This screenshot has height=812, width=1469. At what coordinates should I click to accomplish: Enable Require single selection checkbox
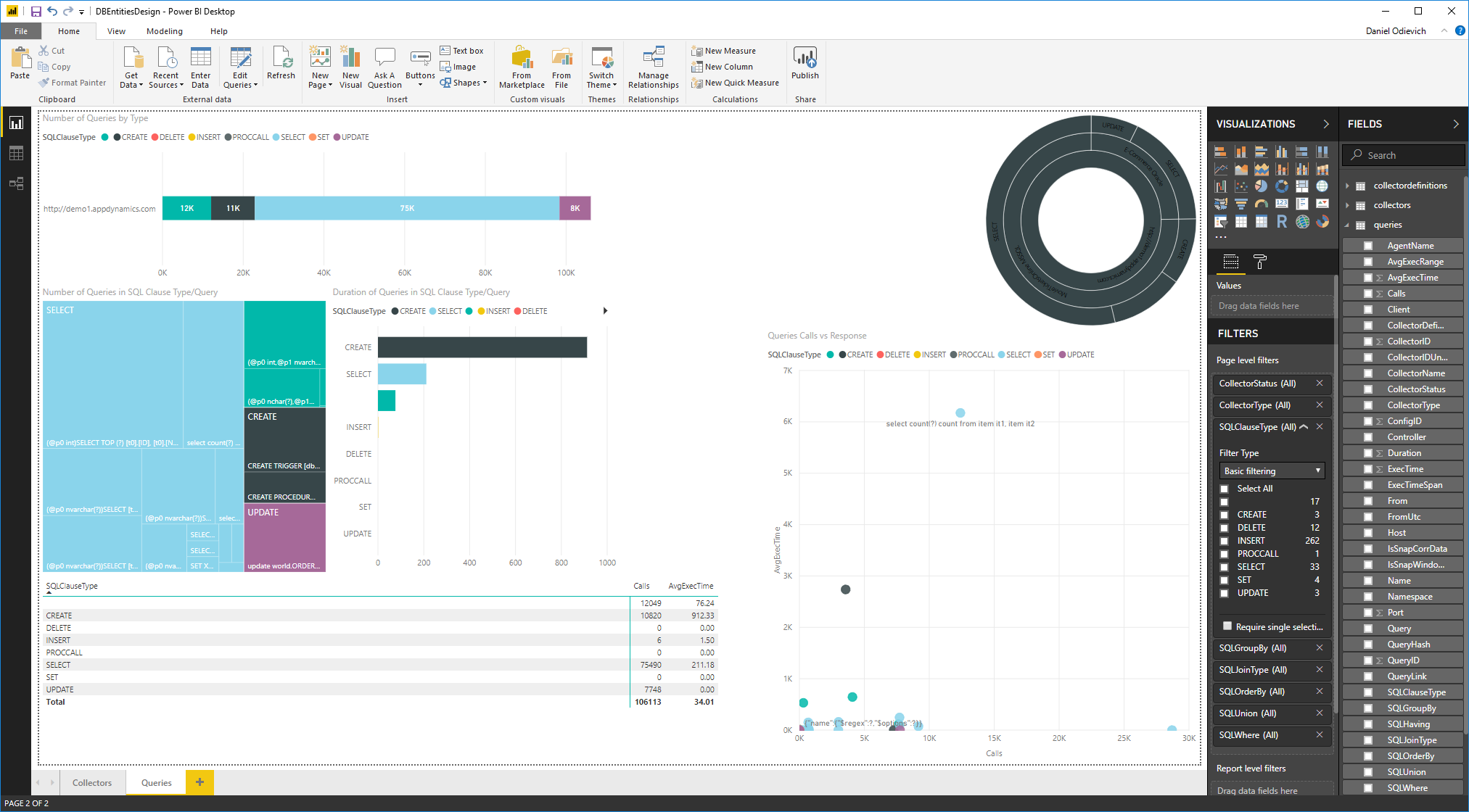[x=1227, y=626]
